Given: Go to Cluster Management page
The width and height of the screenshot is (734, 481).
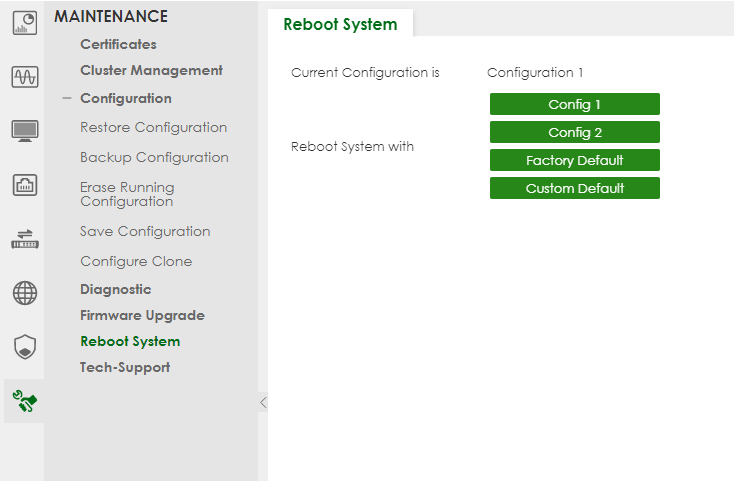Looking at the screenshot, I should click(151, 71).
